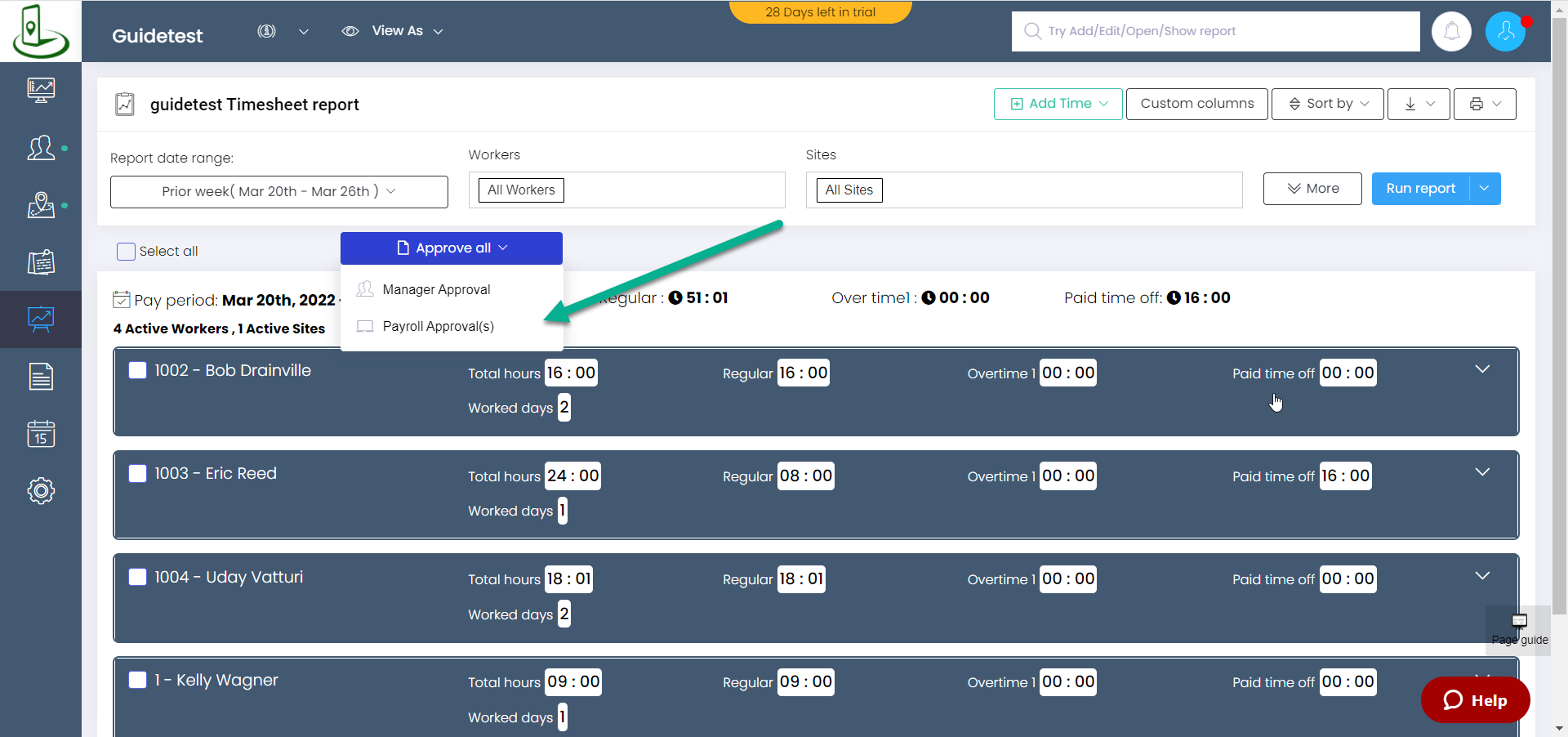
Task: Click the Custom columns button
Action: (1197, 104)
